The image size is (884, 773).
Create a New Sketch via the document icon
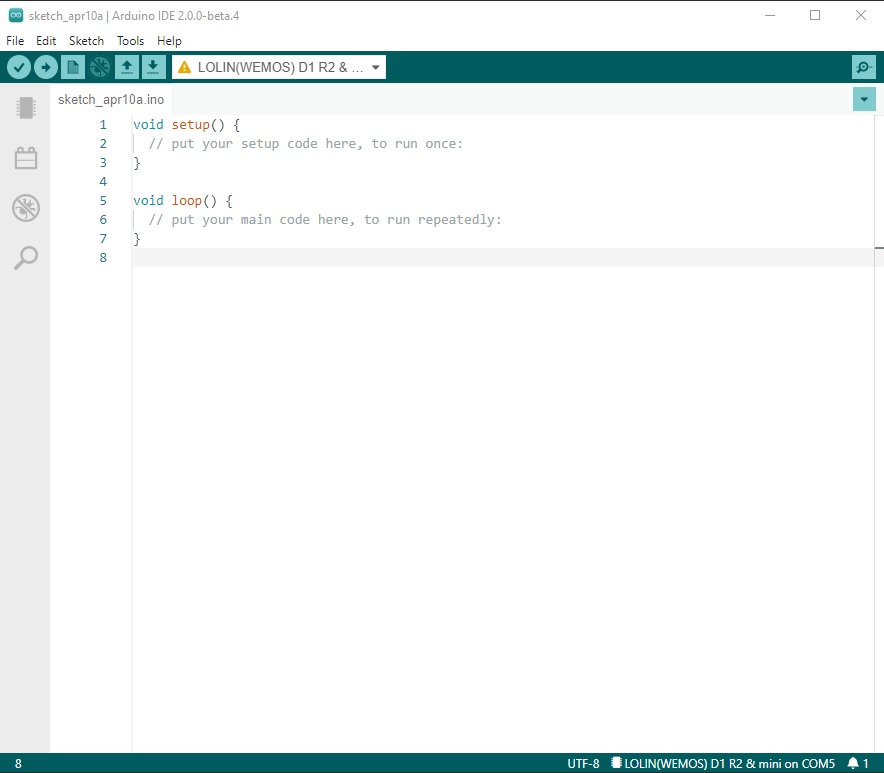tap(73, 66)
